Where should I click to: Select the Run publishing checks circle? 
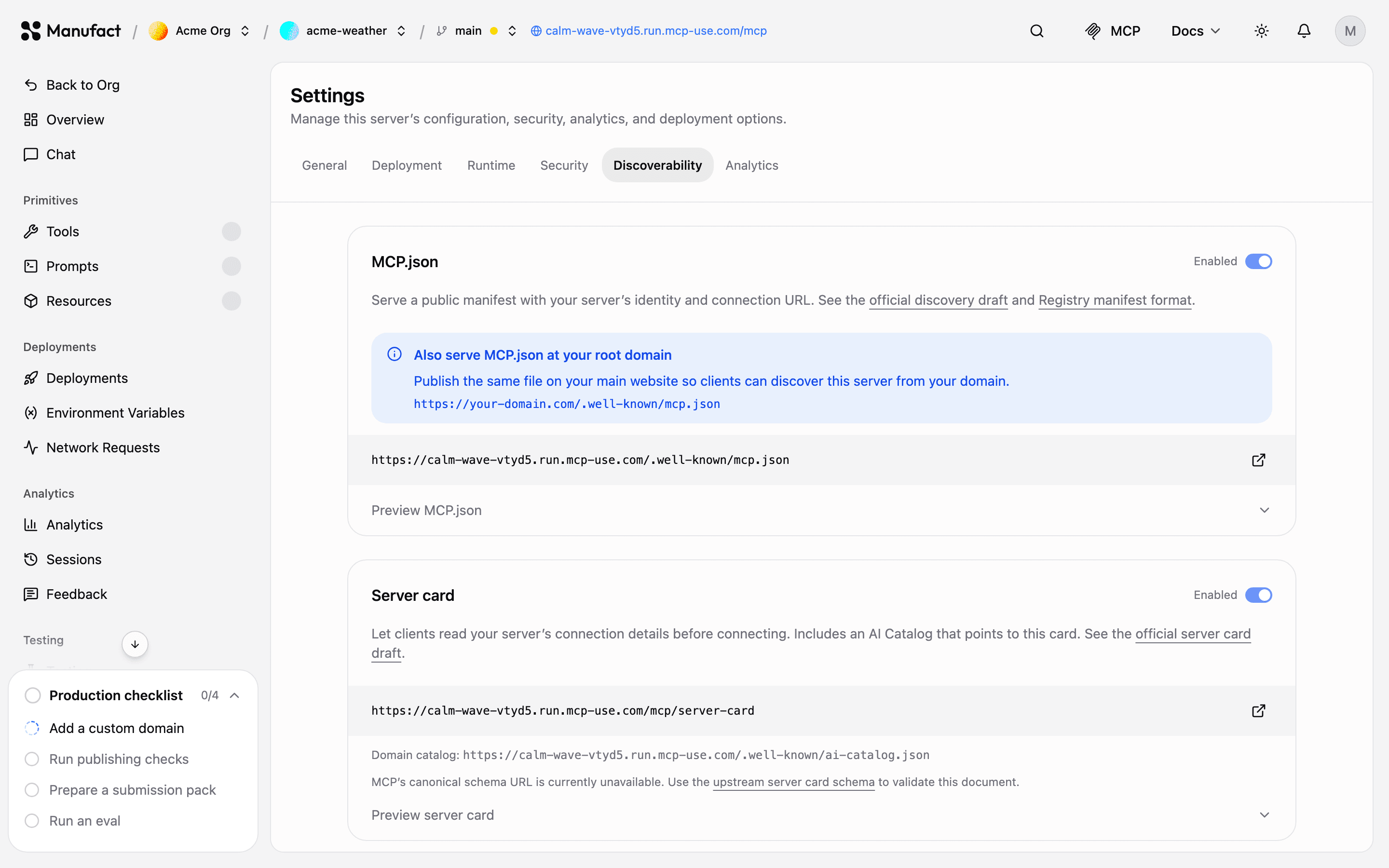pos(32,759)
